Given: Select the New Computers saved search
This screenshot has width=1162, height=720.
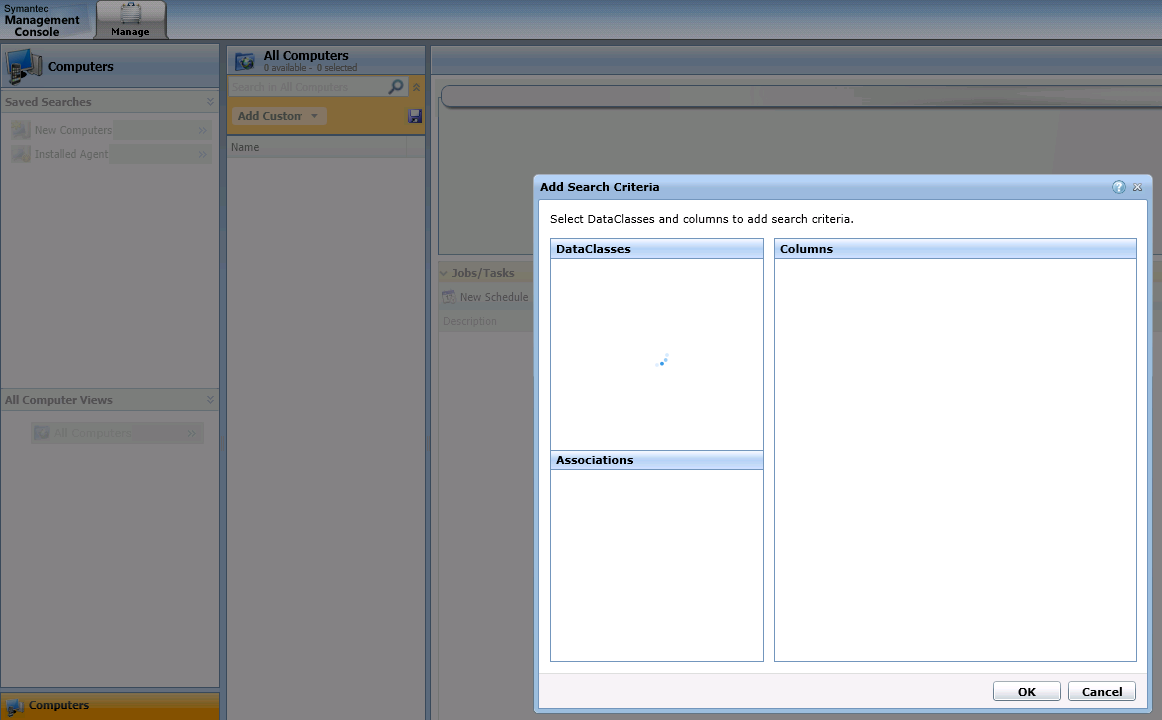Looking at the screenshot, I should [x=73, y=130].
